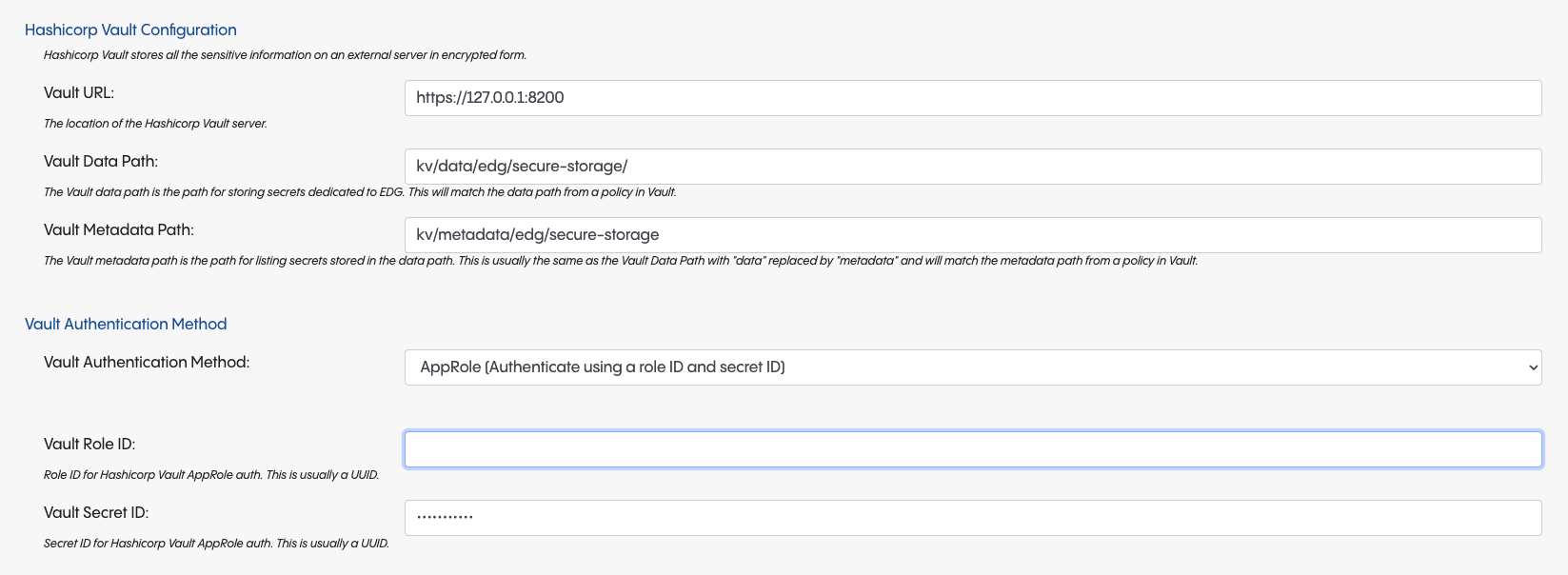Click the "Vault Role ID:" label
Screen dimensions: 1568x575
click(x=89, y=445)
